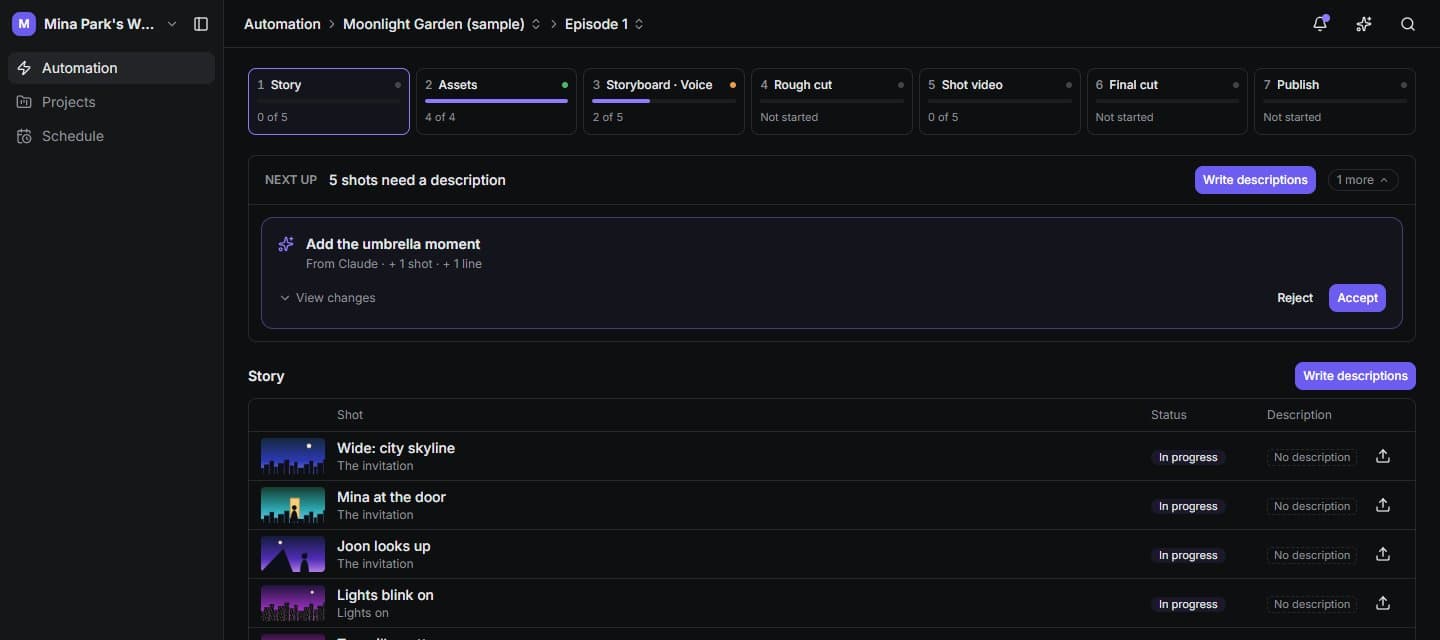The height and width of the screenshot is (640, 1440).
Task: Click the Add the umbrella moment title
Action: pos(393,244)
